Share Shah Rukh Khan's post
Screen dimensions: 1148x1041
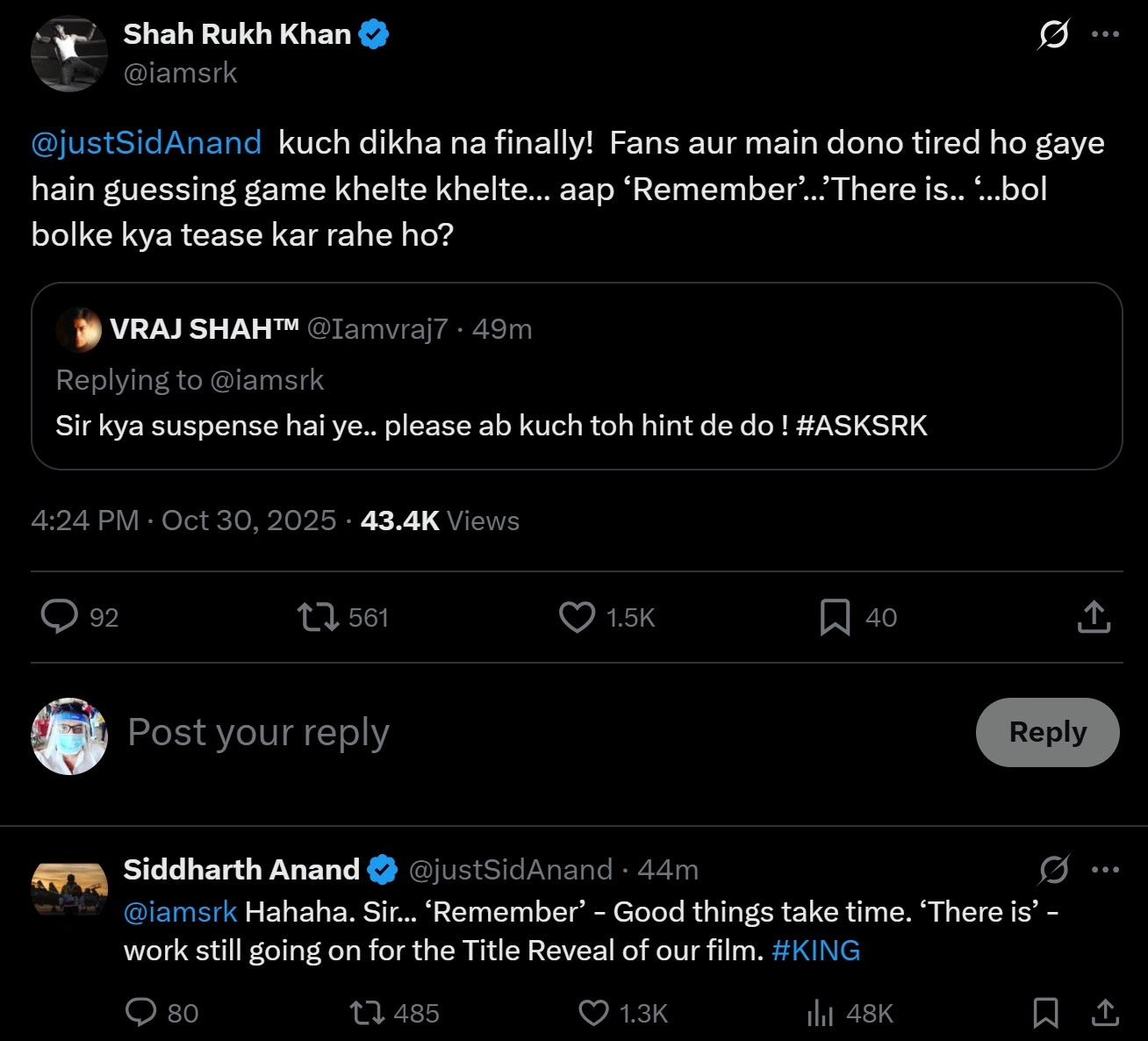coord(1094,617)
